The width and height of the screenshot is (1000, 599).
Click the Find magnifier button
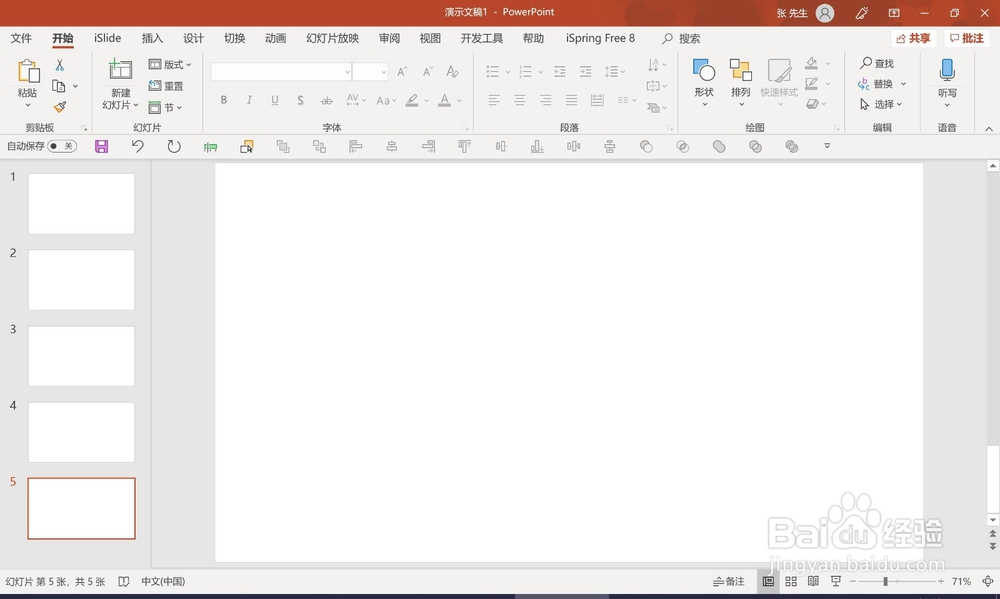click(876, 63)
